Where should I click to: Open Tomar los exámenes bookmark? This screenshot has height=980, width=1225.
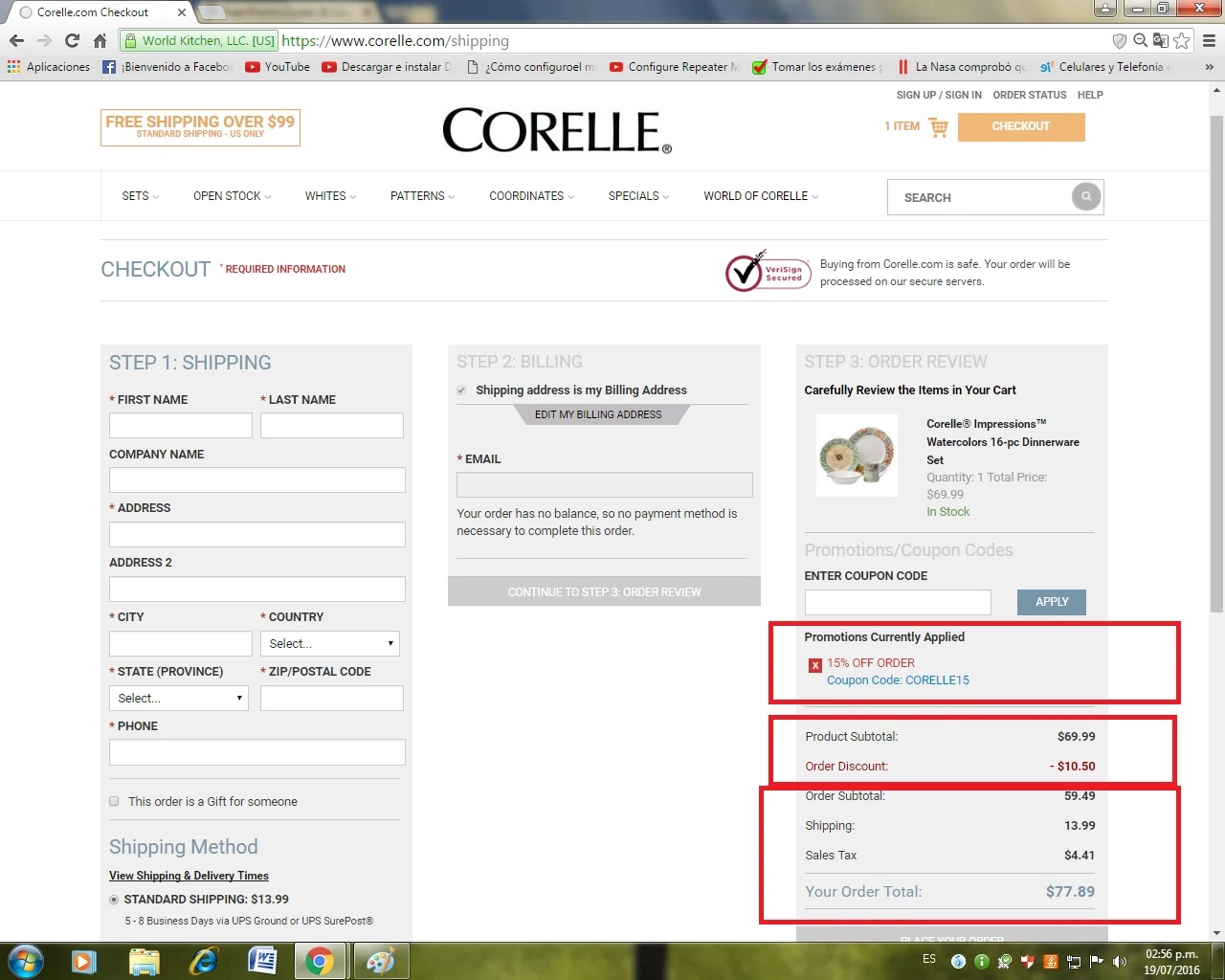[818, 67]
